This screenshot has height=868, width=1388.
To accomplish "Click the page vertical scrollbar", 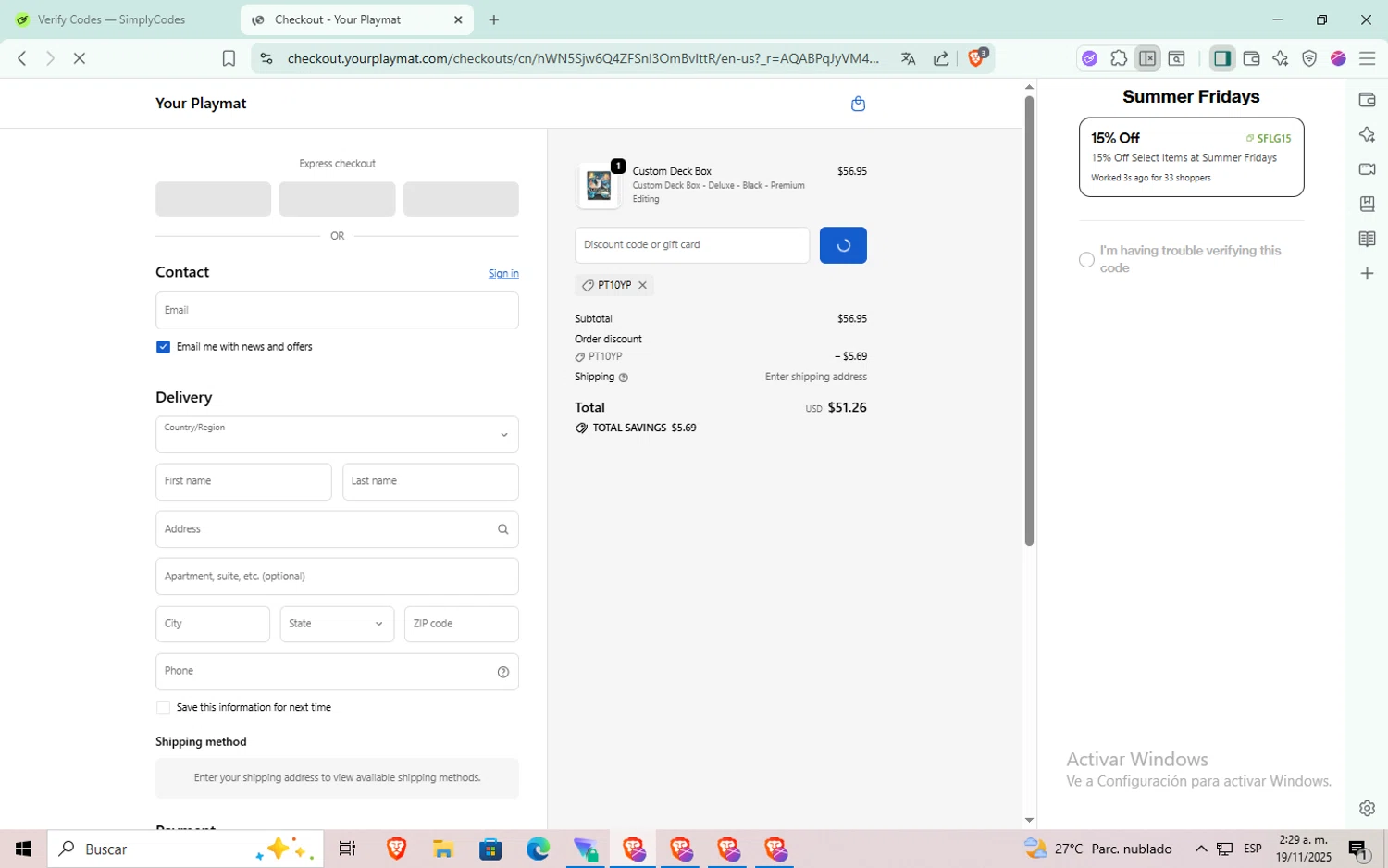I will pos(1029,320).
